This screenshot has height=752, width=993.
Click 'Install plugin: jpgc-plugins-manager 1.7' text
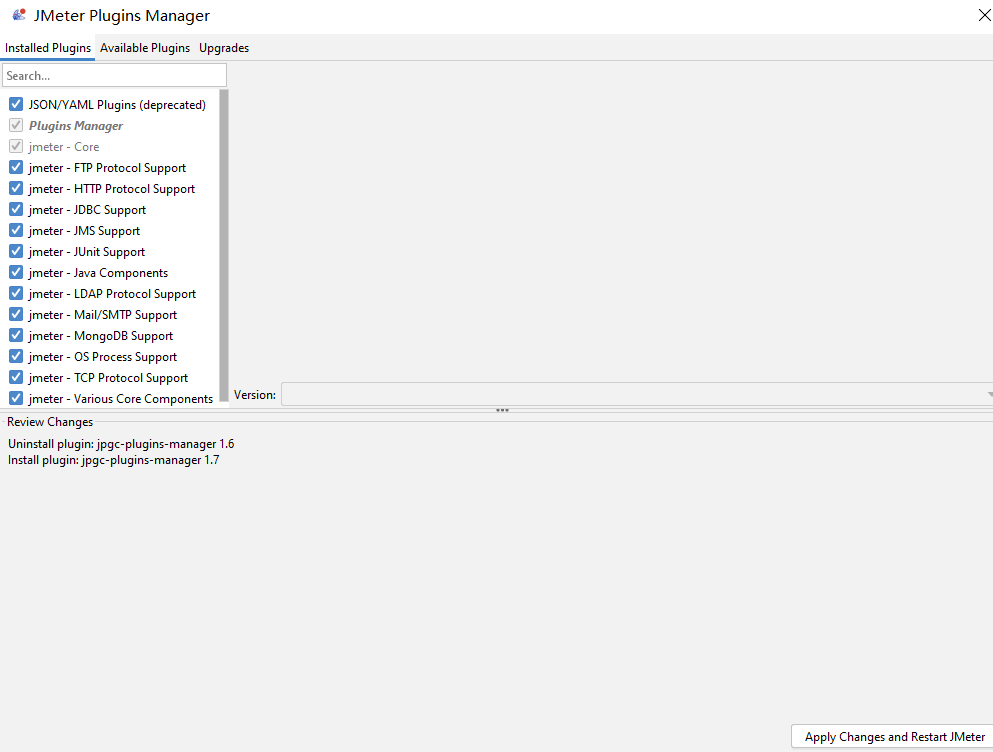tap(113, 460)
